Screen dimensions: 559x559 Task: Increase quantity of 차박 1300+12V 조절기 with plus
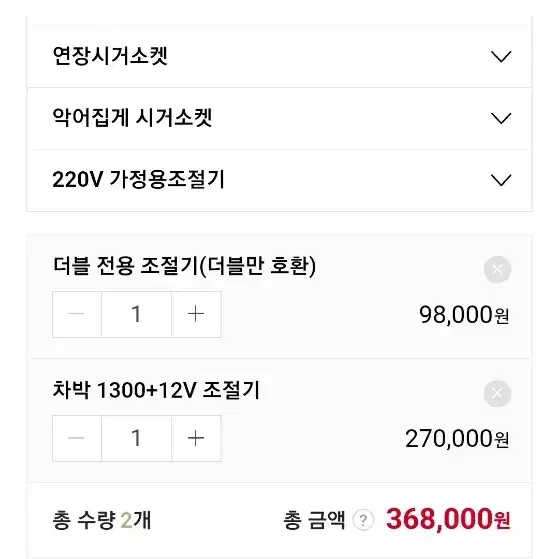click(x=196, y=438)
